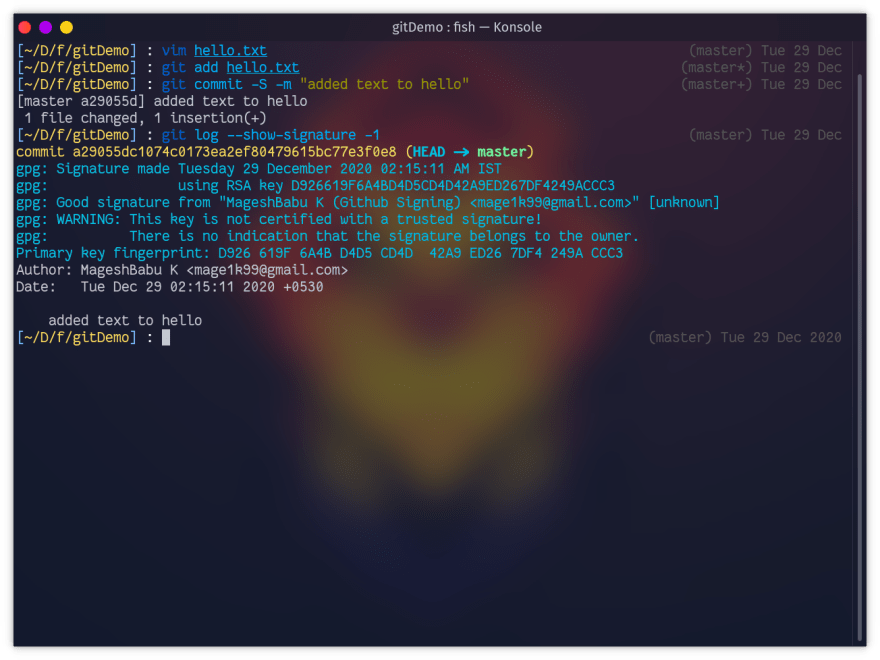Click the purple window control button
This screenshot has width=880, height=660.
click(x=45, y=27)
